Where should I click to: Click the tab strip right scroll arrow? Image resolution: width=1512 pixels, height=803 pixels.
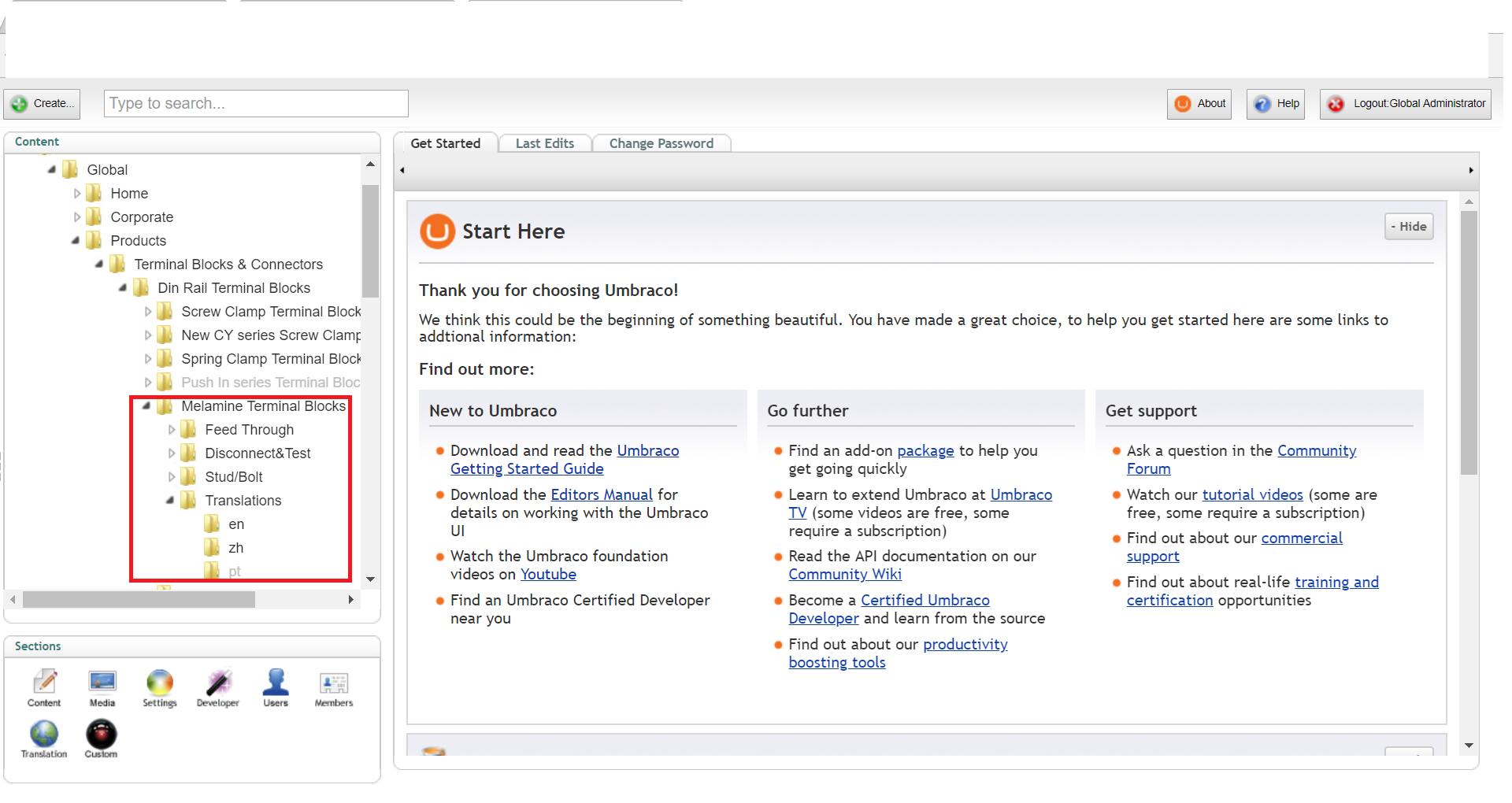(1471, 170)
